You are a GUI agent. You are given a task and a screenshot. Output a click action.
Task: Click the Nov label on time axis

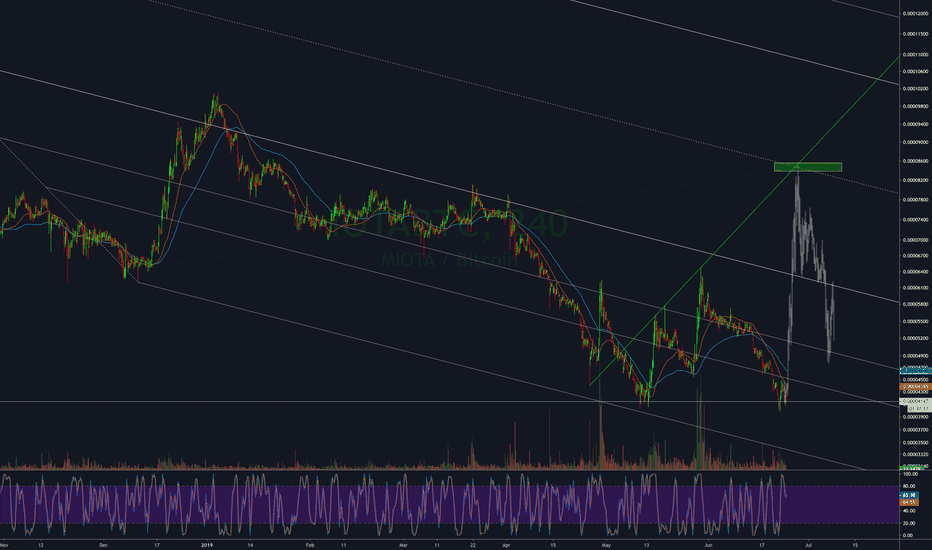tap(4, 544)
